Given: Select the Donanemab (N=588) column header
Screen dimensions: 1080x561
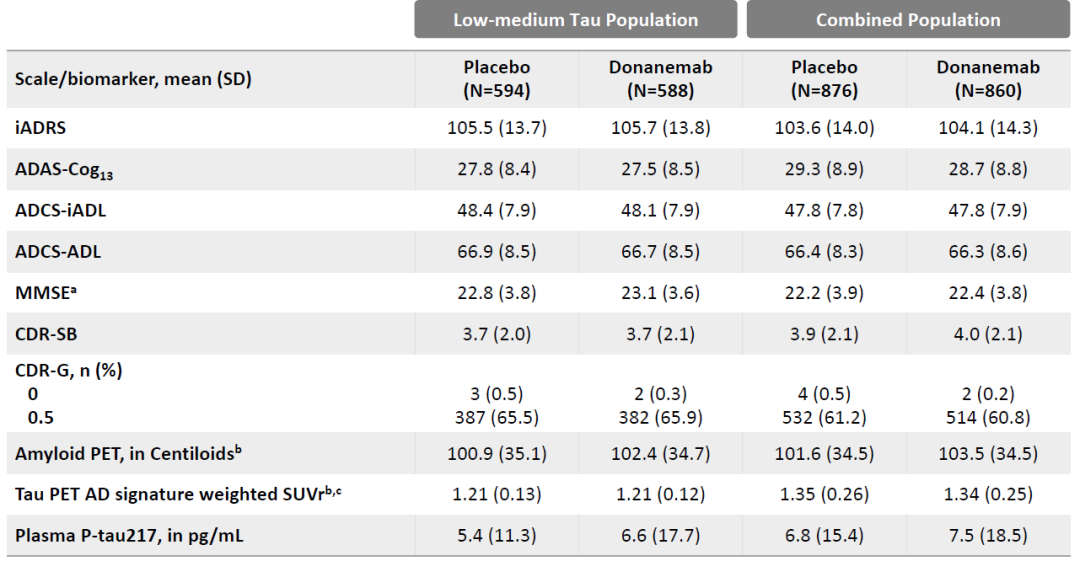Looking at the screenshot, I should click(x=661, y=79).
